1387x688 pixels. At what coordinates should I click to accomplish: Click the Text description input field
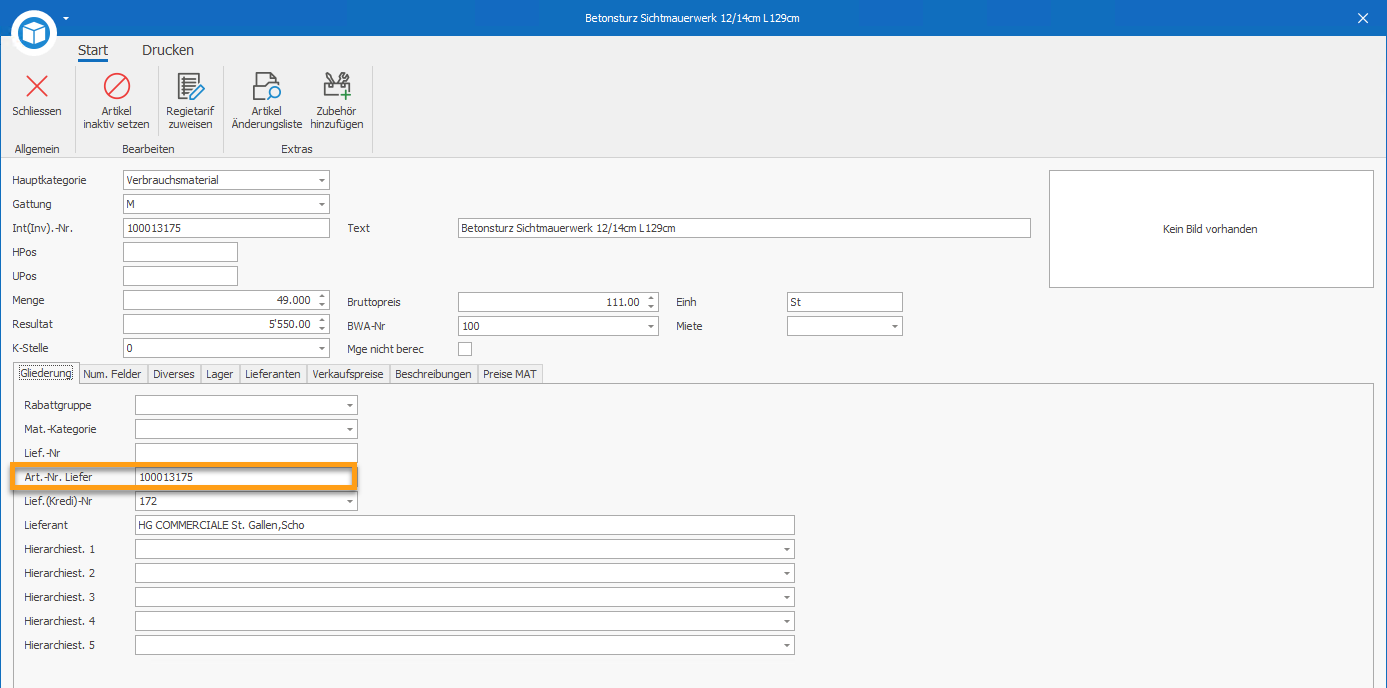tap(744, 228)
